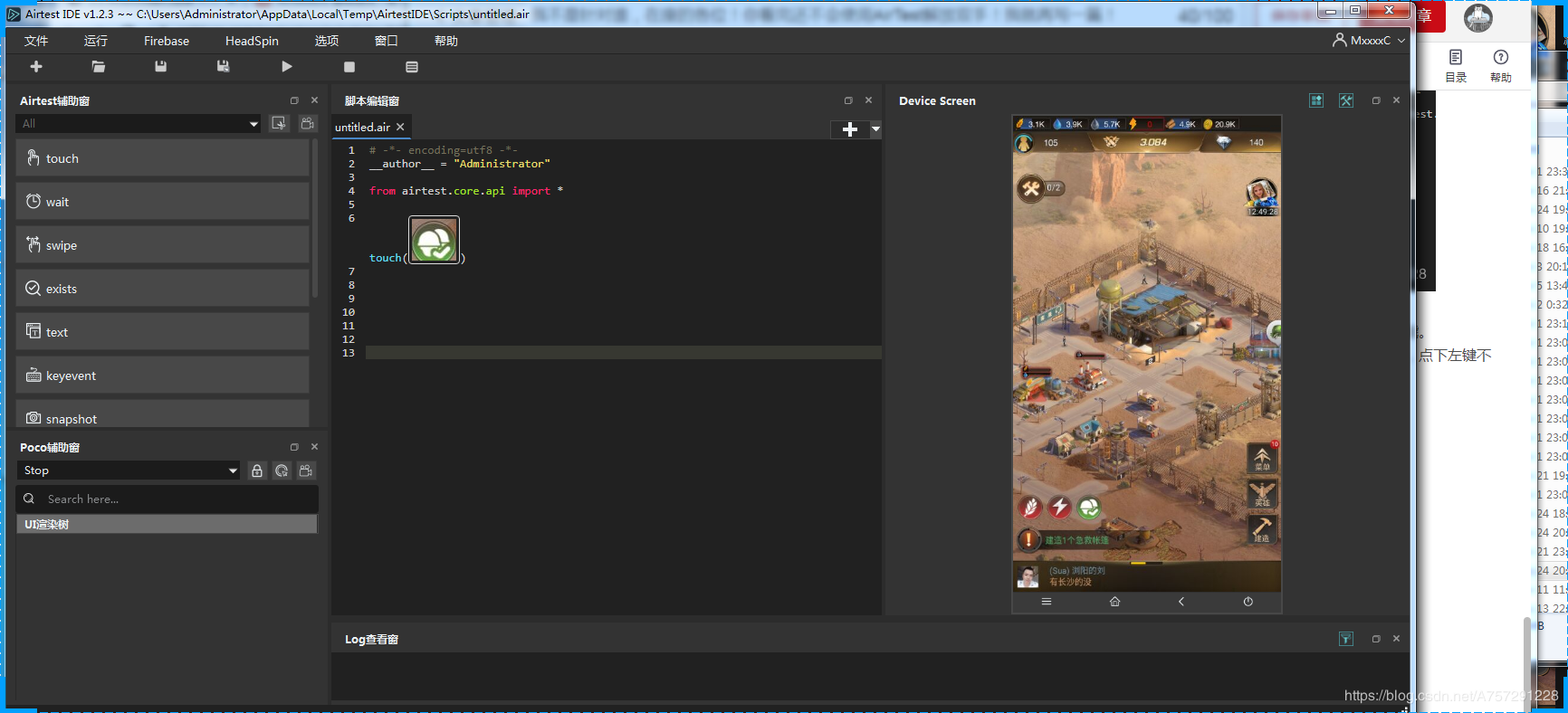Image resolution: width=1568 pixels, height=713 pixels.
Task: Run the script with play button
Action: [287, 67]
